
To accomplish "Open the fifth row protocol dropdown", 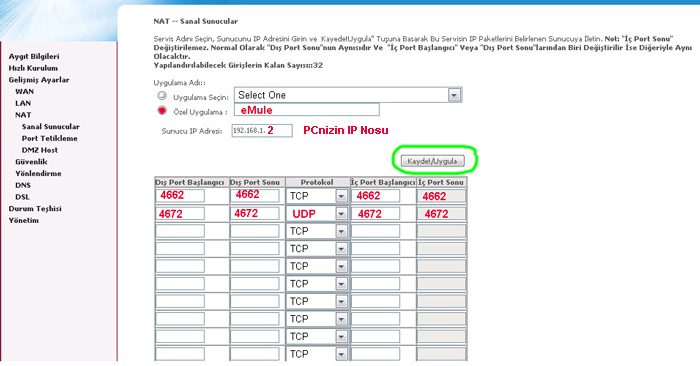I will pyautogui.click(x=317, y=266).
